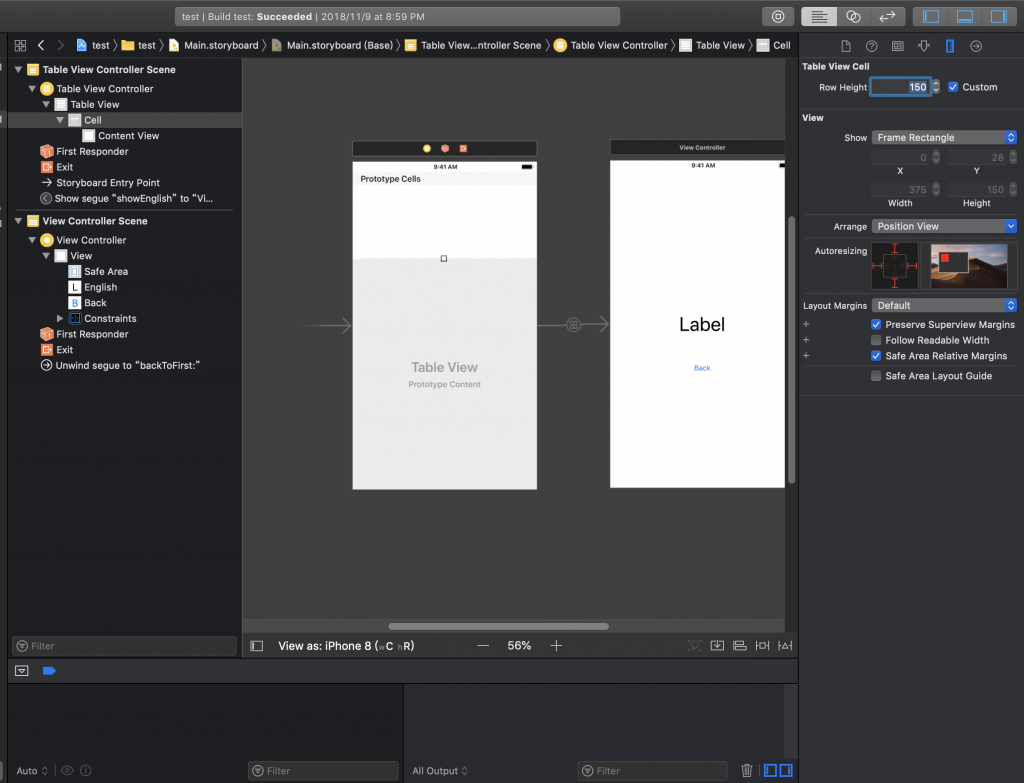Toggle the debug area panel
This screenshot has height=783, width=1024.
click(x=965, y=16)
